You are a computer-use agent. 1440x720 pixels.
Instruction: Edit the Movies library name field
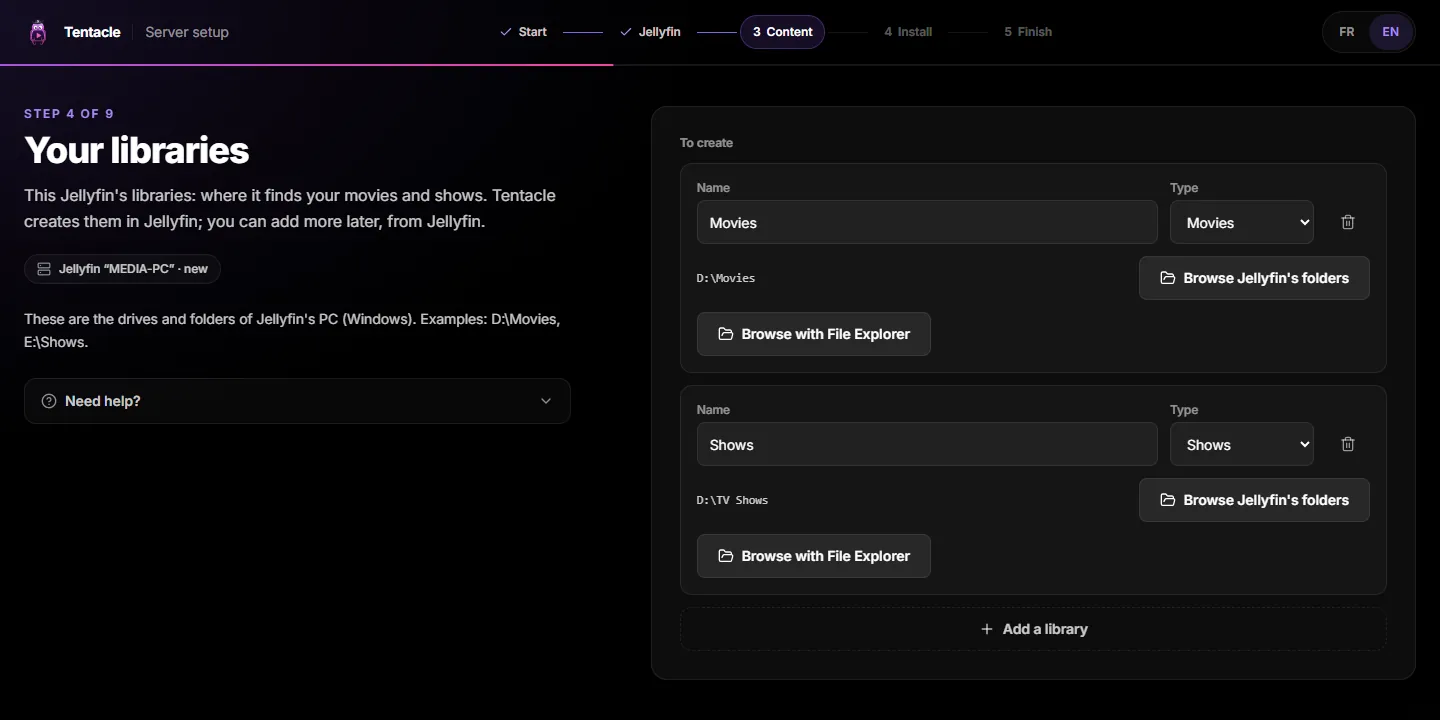pyautogui.click(x=927, y=222)
